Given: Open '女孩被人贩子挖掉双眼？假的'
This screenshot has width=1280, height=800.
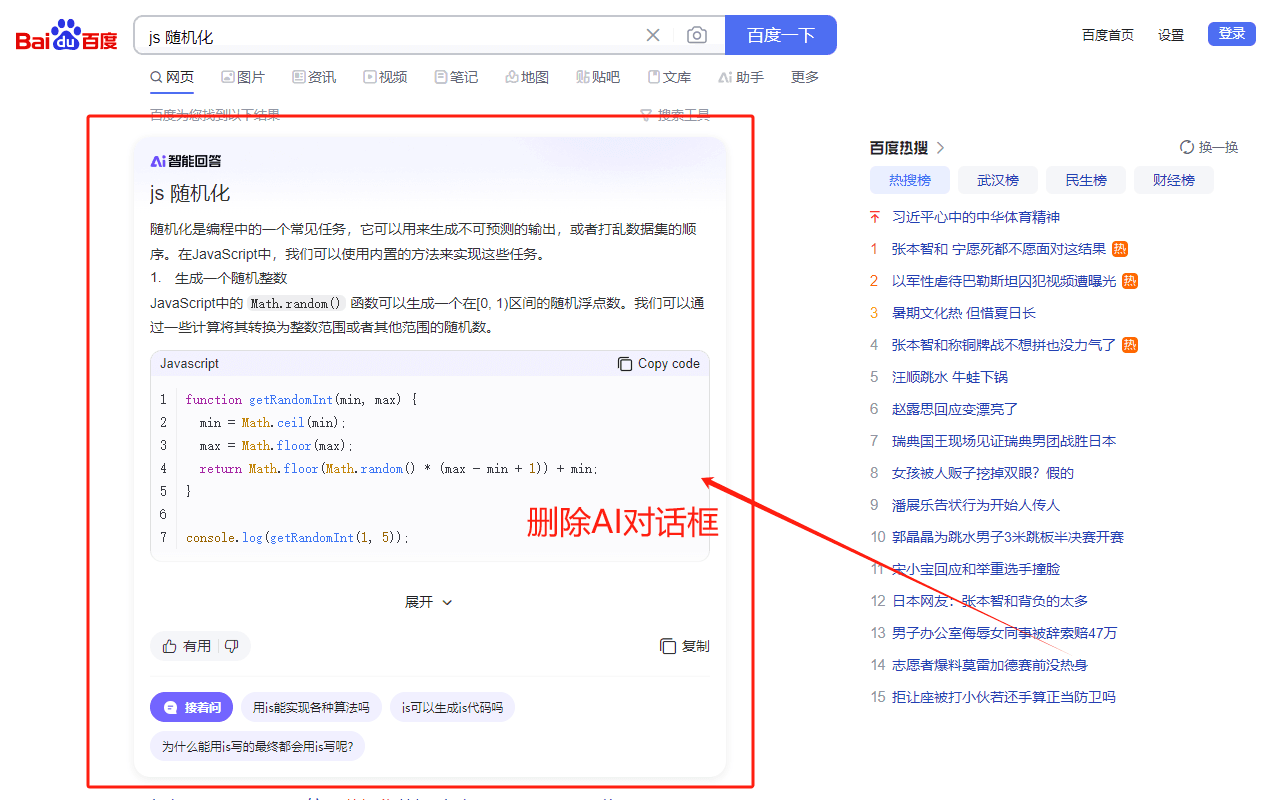Looking at the screenshot, I should pyautogui.click(x=983, y=473).
